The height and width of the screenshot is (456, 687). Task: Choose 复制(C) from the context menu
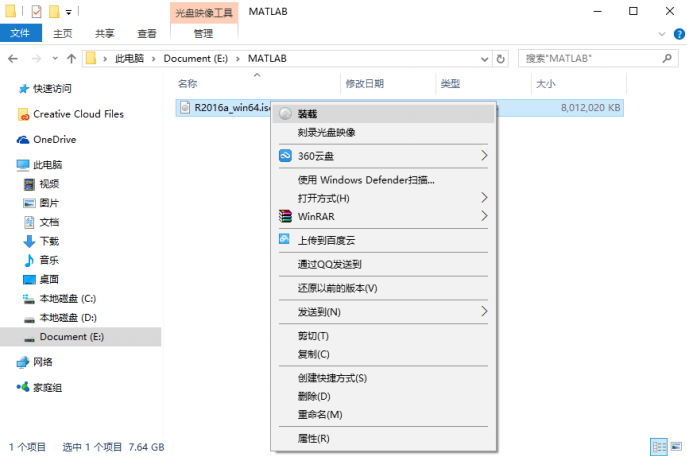click(313, 354)
